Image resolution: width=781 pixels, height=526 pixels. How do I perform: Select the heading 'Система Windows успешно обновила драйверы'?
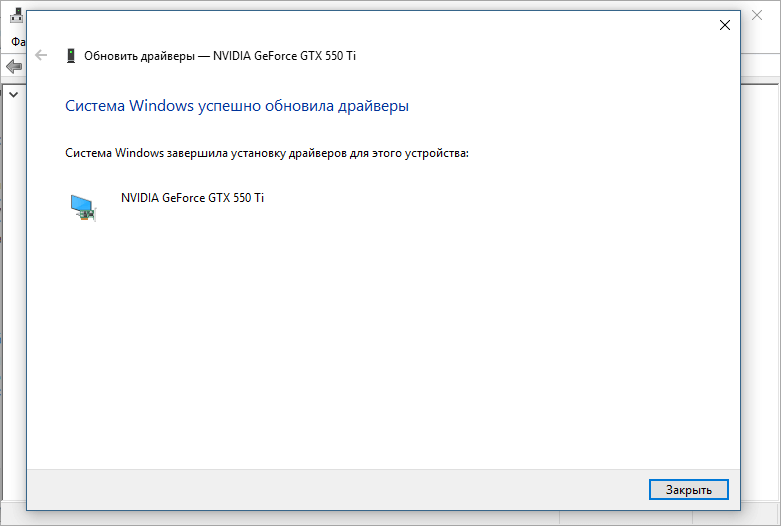point(237,106)
